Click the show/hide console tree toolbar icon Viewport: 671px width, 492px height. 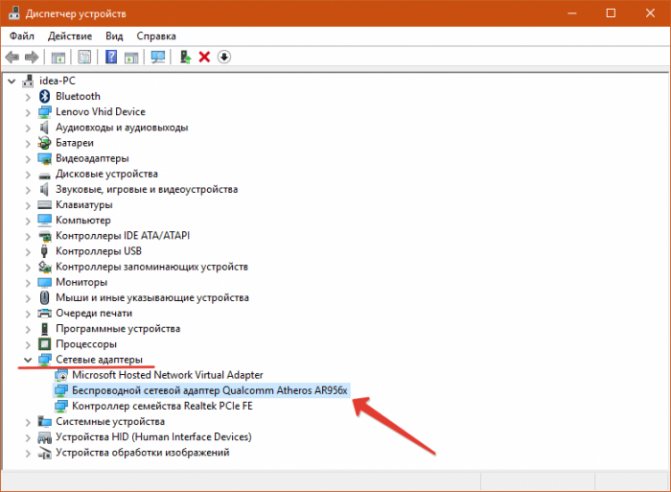click(58, 57)
